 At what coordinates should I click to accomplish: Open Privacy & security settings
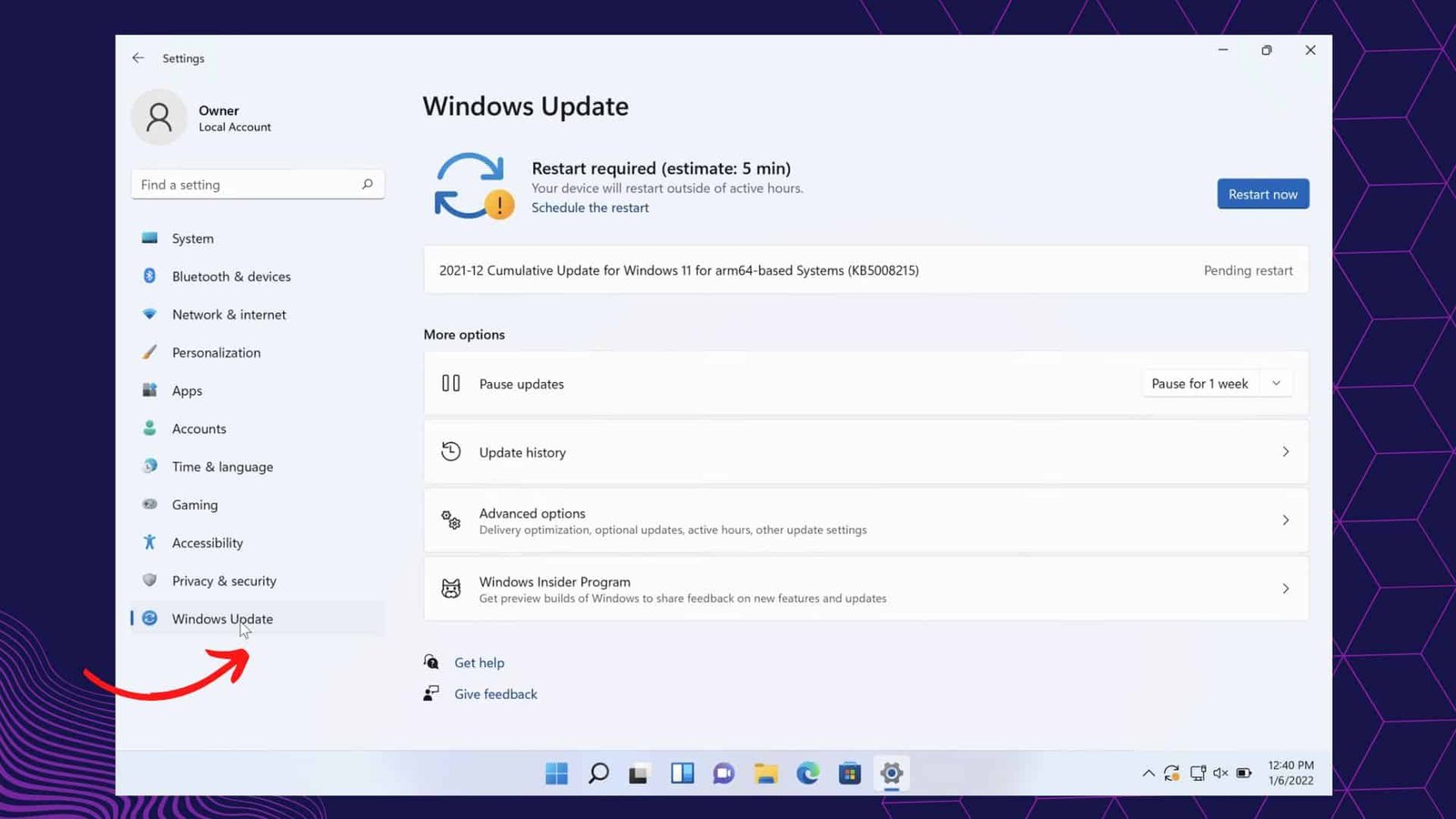click(x=258, y=581)
